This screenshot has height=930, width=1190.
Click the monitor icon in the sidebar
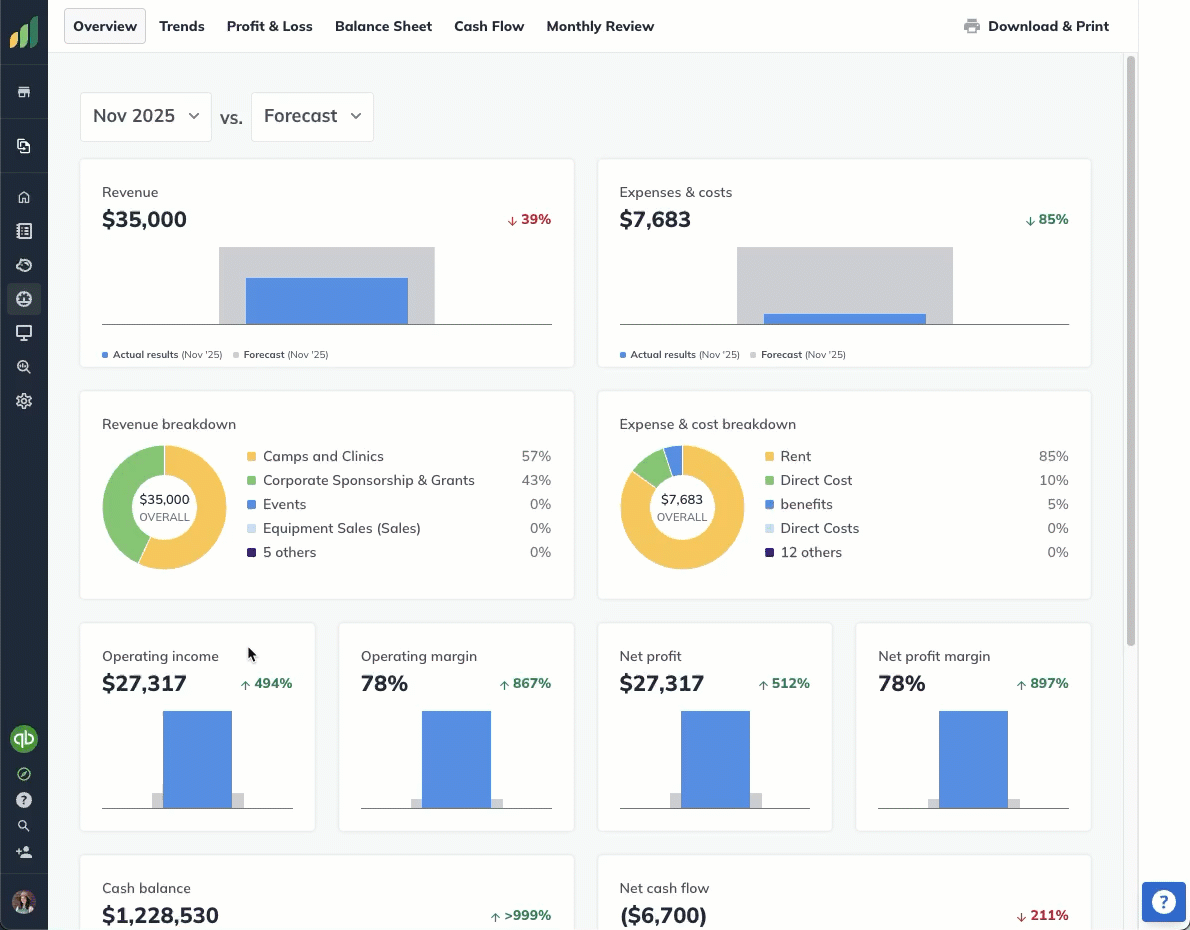(x=24, y=333)
